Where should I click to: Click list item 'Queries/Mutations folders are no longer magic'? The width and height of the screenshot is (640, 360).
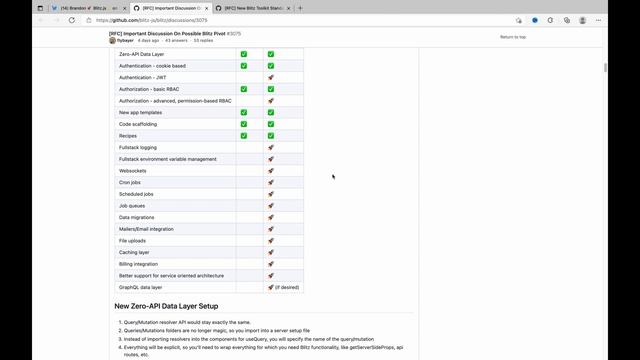tap(217, 331)
